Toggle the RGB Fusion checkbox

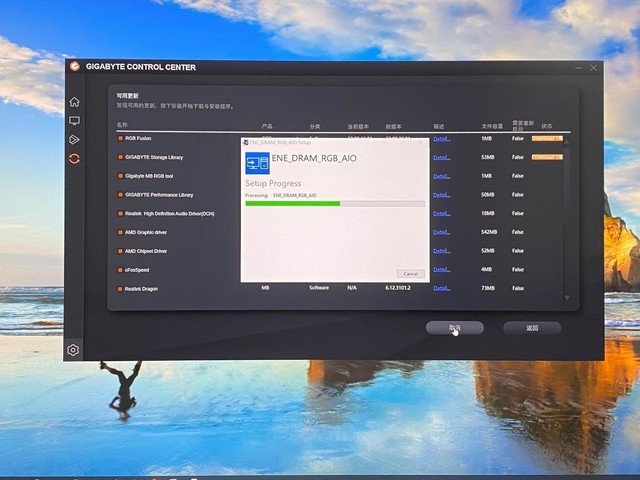pyautogui.click(x=120, y=138)
